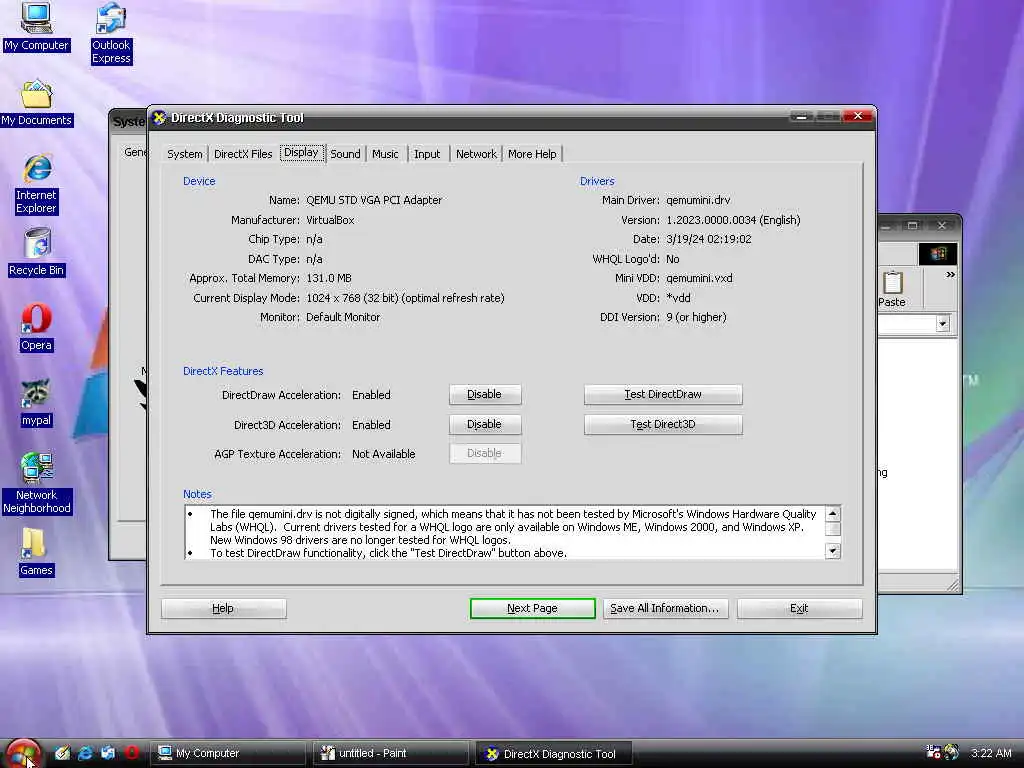Click manufacturer value VirtualBox
This screenshot has height=768, width=1024.
[330, 220]
